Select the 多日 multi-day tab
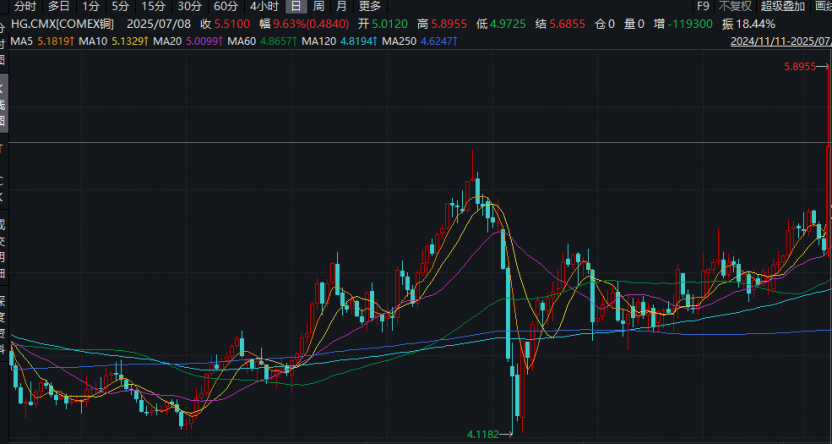The height and width of the screenshot is (444, 832). (x=59, y=6)
